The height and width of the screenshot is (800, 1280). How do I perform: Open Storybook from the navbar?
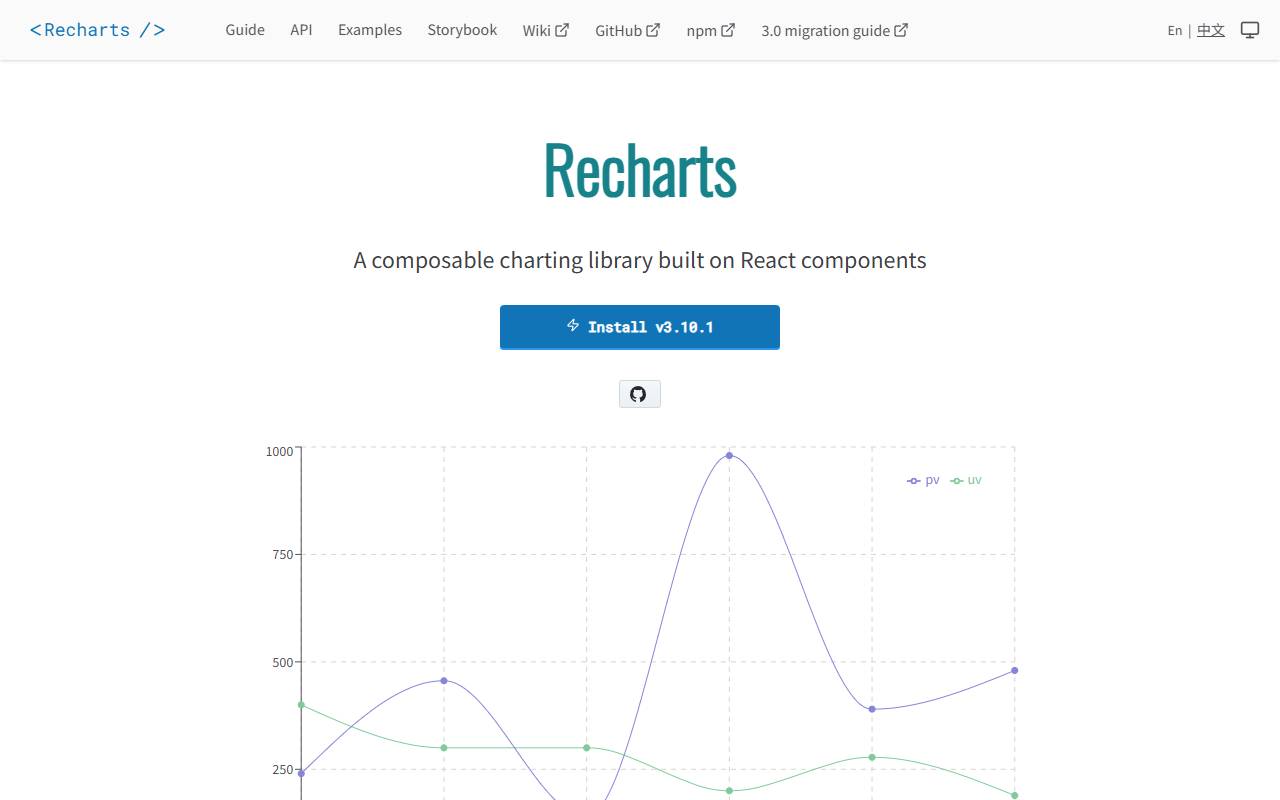click(462, 30)
